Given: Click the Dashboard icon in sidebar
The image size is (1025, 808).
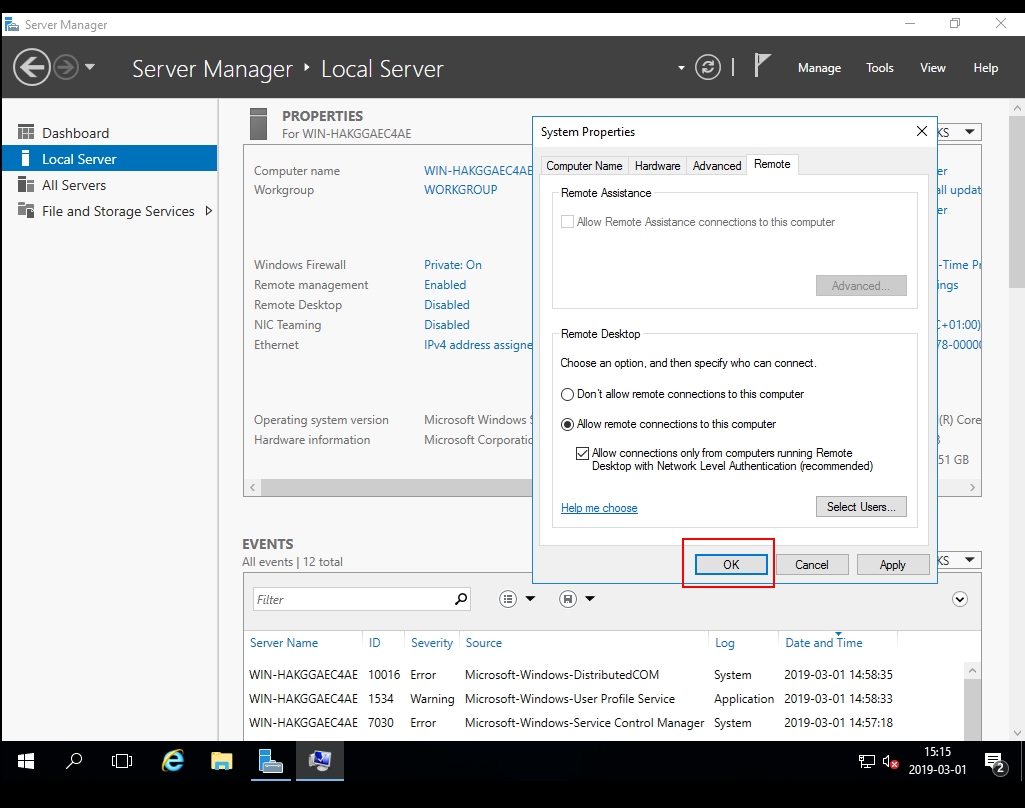Looking at the screenshot, I should pos(25,132).
